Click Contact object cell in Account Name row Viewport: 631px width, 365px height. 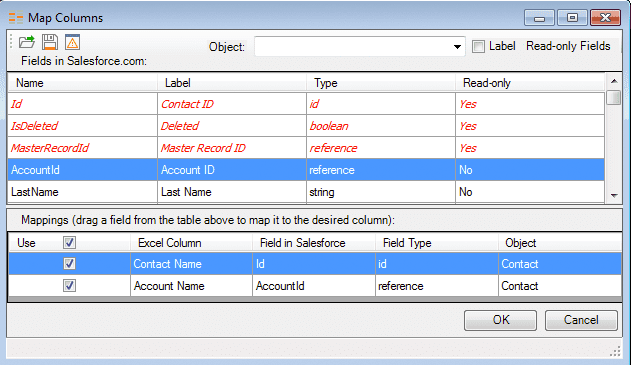[560, 286]
